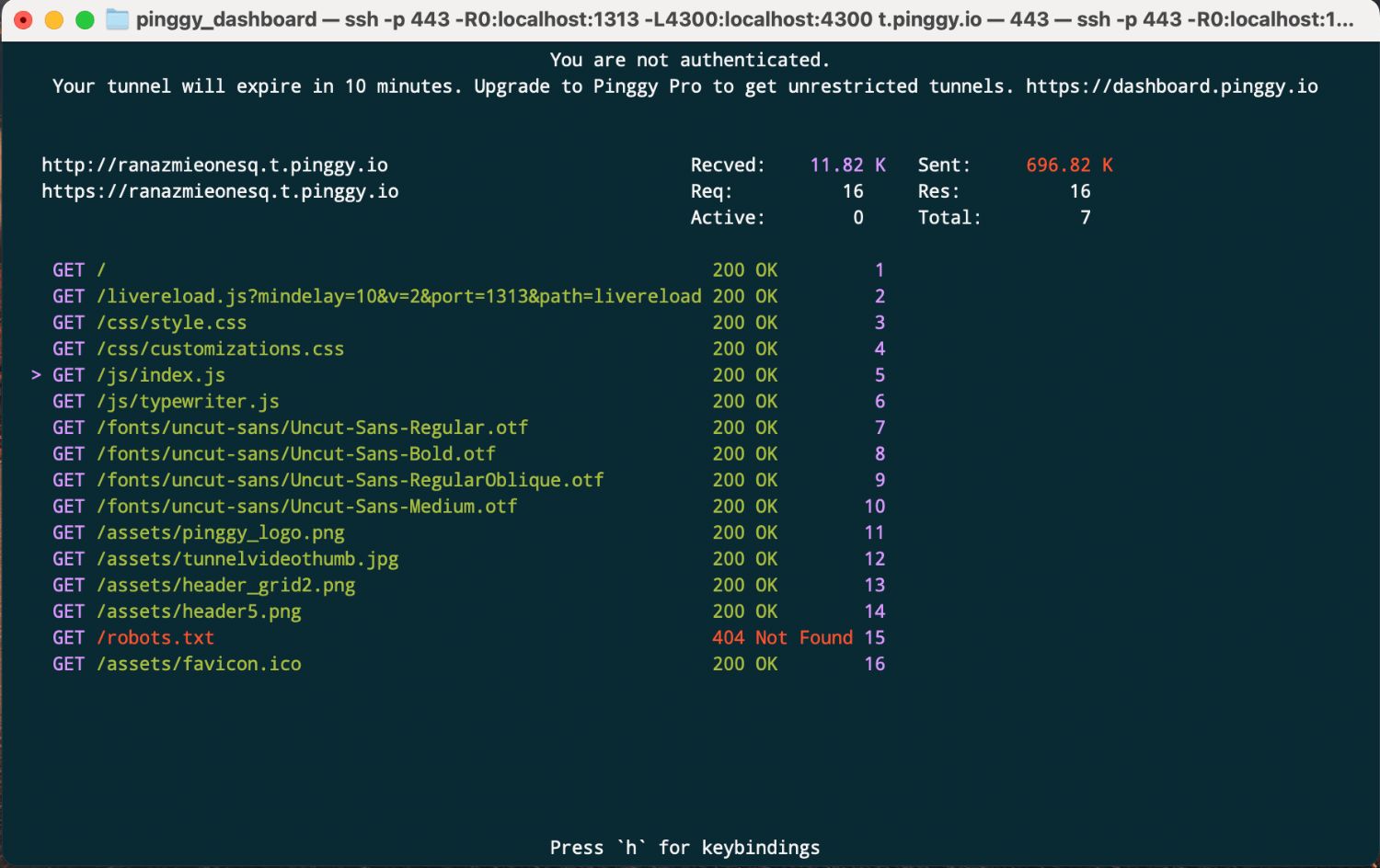Viewport: 1380px width, 868px height.
Task: Select the GET /css/customizations.css entry
Action: click(198, 348)
